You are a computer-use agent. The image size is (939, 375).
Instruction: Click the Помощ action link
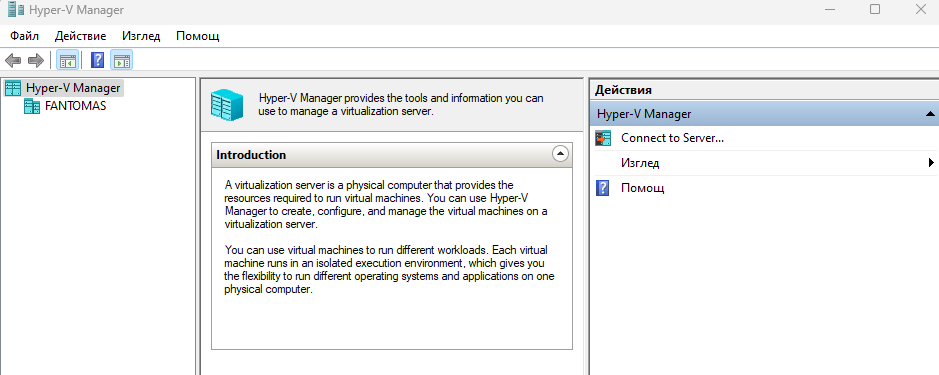[x=643, y=188]
